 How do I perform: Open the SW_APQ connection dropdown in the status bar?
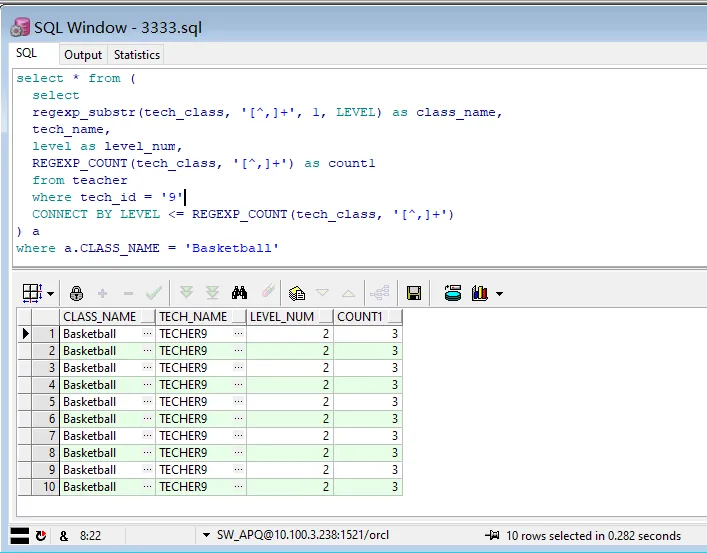click(x=206, y=536)
